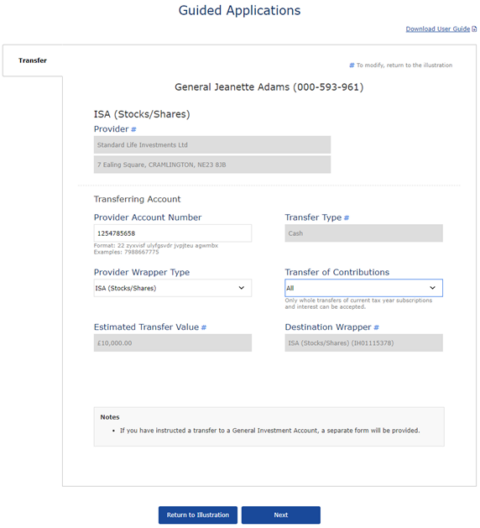This screenshot has height=528, width=480.
Task: Expand the Transfer of Contributions dropdown
Action: click(x=364, y=288)
